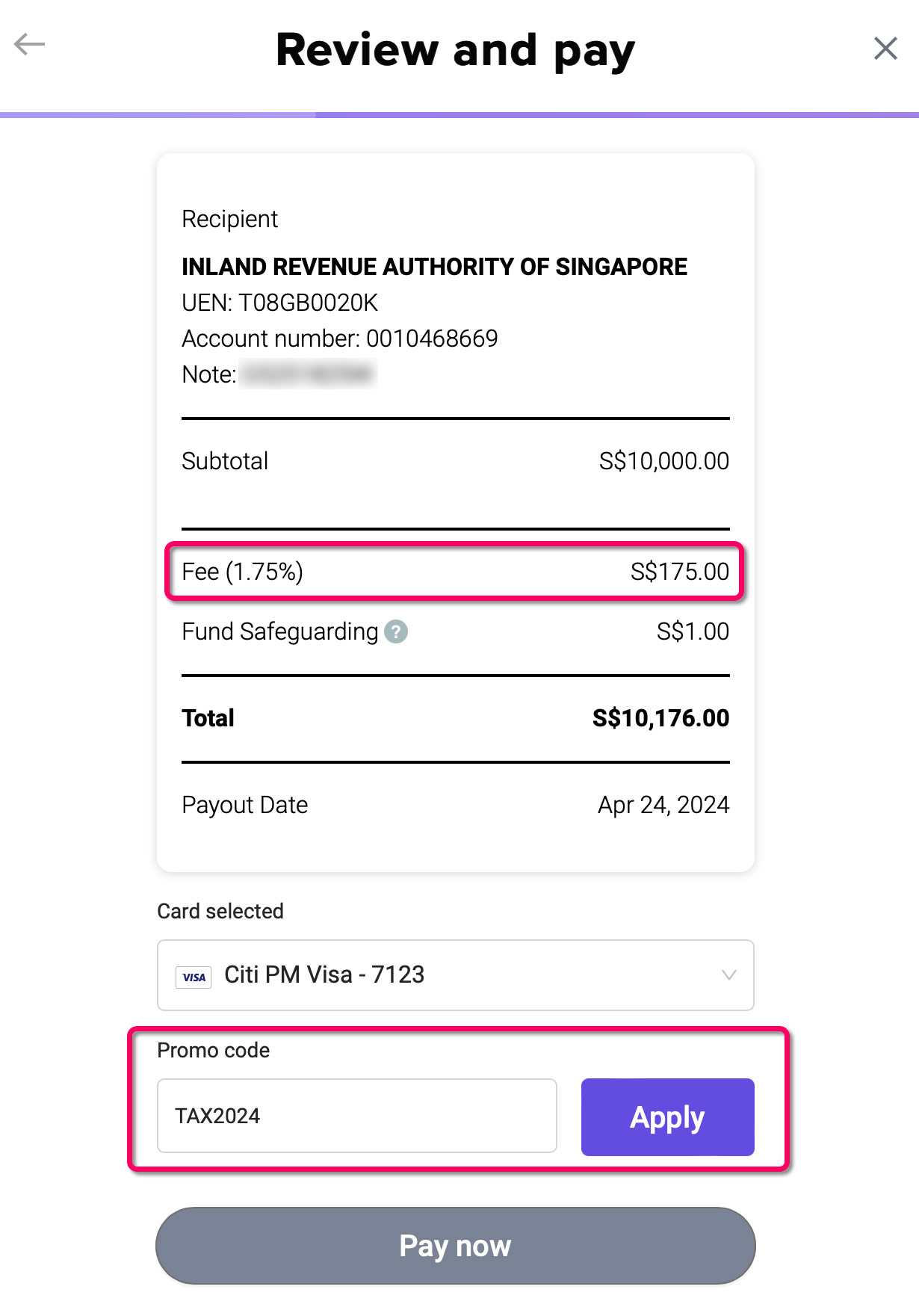Click the Visa card logo
919x1316 pixels.
tap(194, 977)
